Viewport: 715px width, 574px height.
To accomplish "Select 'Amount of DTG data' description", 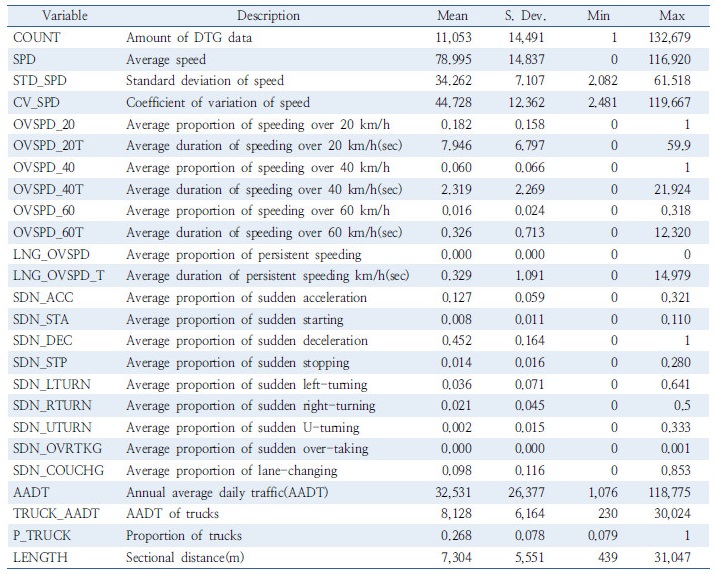I will pyautogui.click(x=189, y=38).
